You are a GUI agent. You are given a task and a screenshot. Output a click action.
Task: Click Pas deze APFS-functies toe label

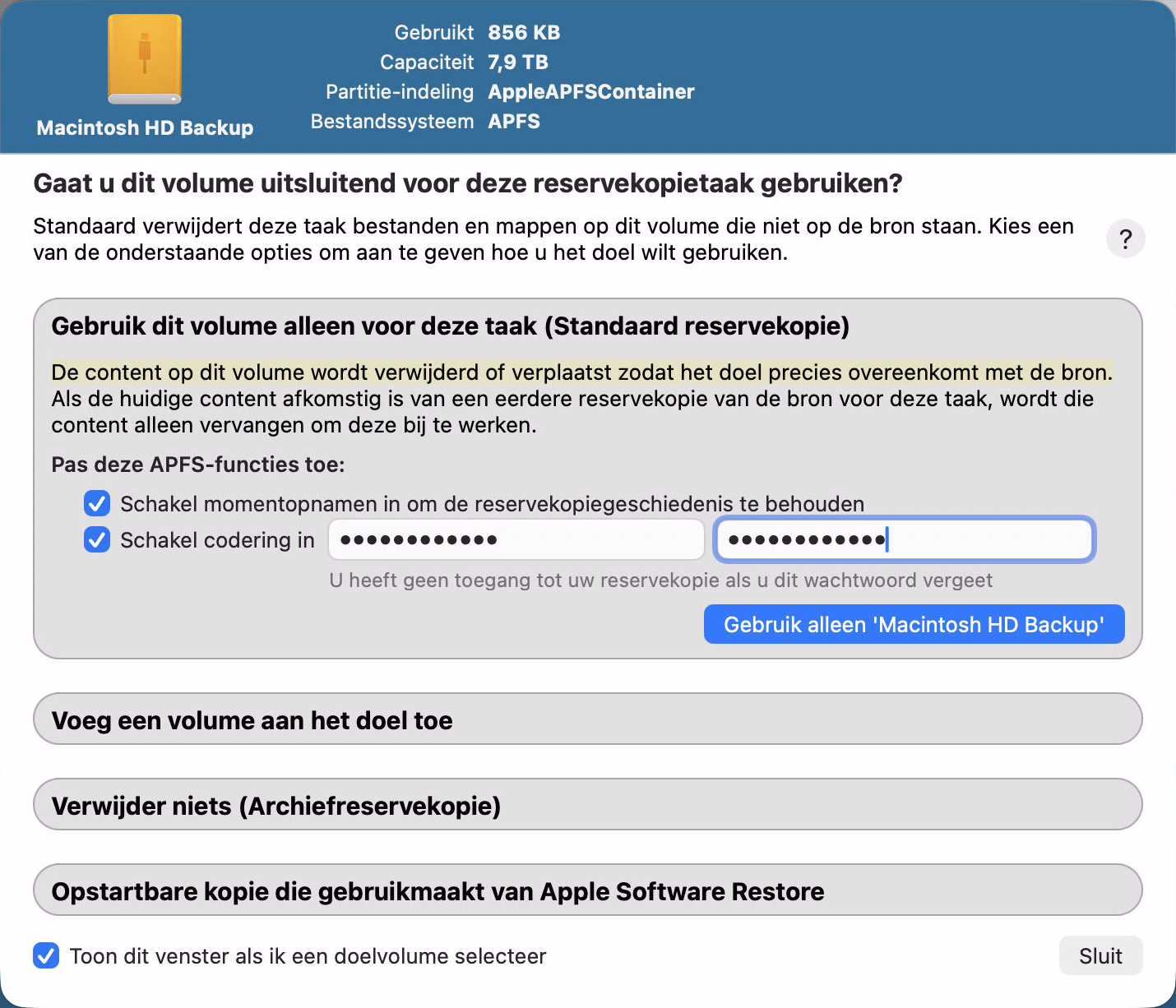(198, 465)
